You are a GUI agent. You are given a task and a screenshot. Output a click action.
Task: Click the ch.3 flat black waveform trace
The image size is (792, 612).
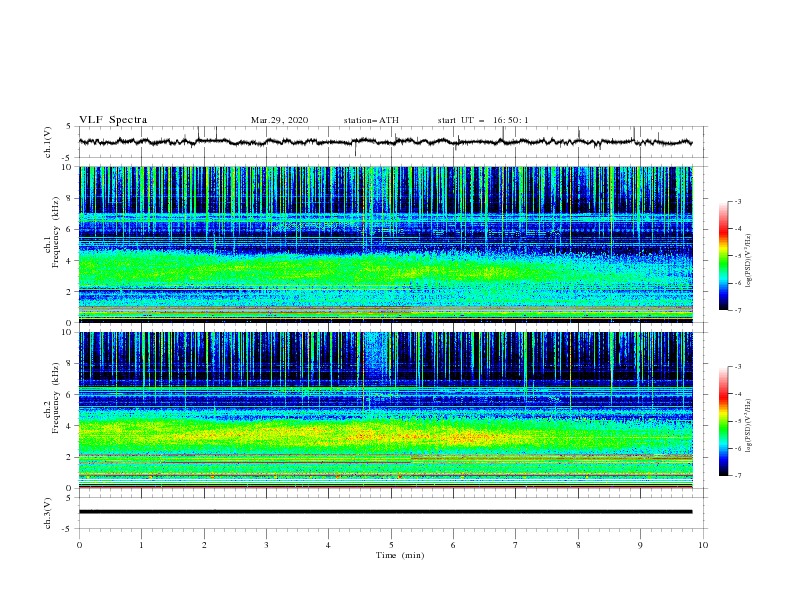pos(385,512)
